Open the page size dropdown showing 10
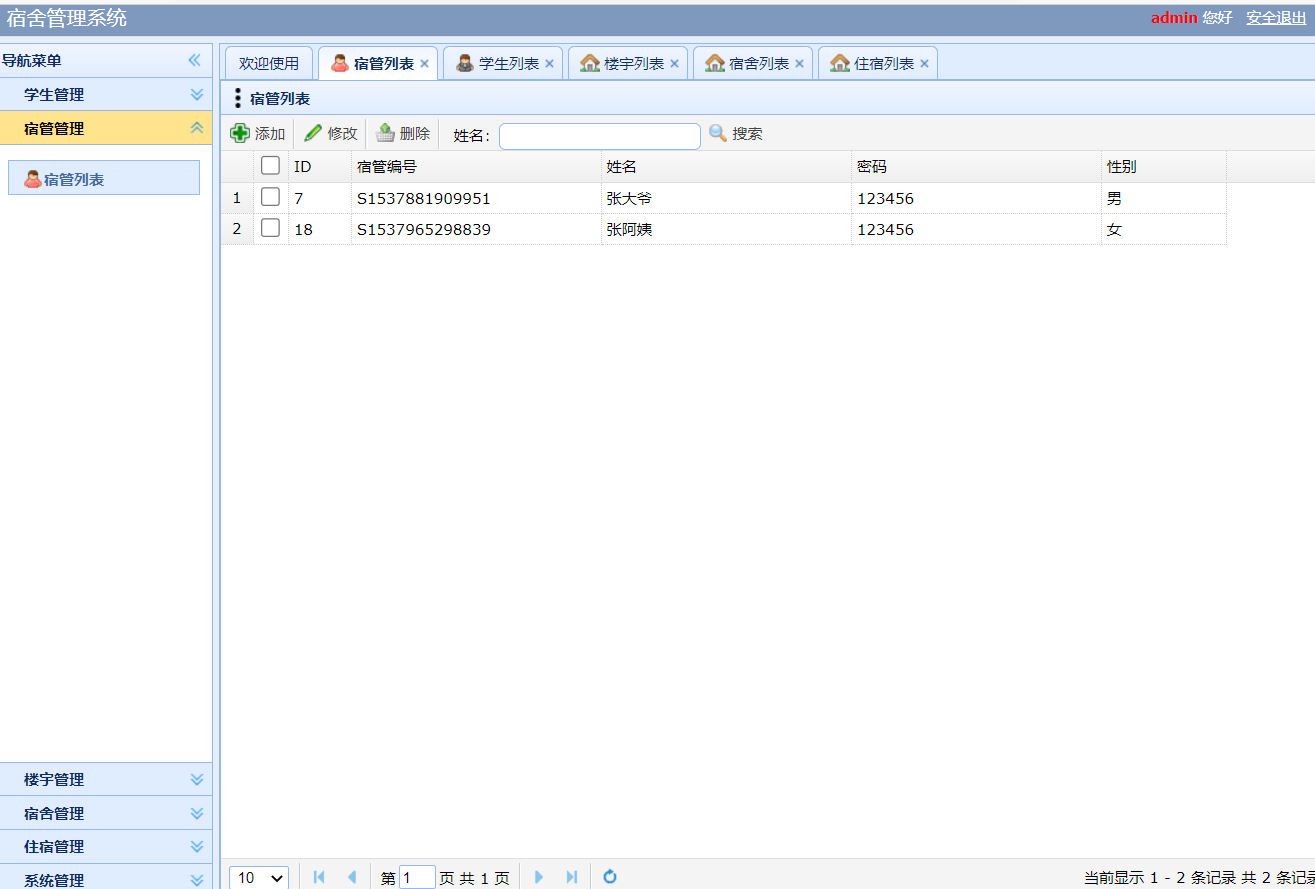 pyautogui.click(x=258, y=876)
